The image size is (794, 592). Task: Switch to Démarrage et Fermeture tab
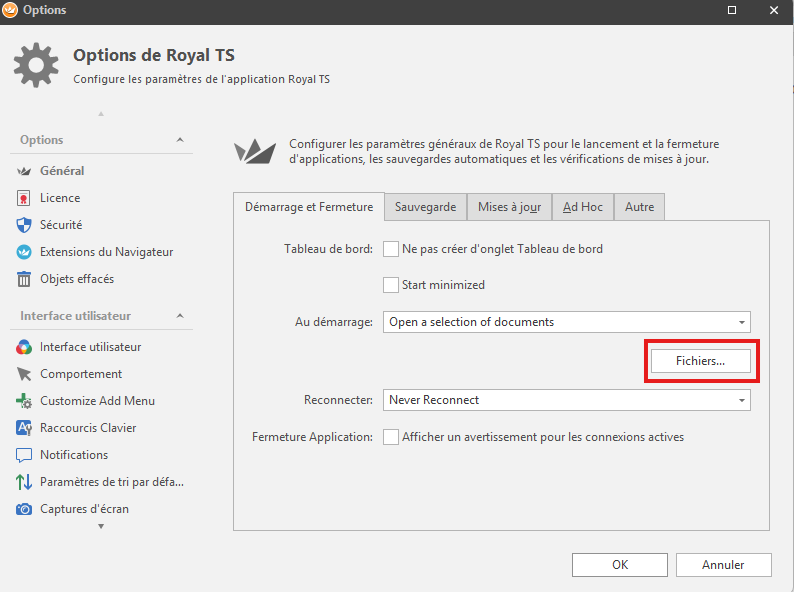309,207
